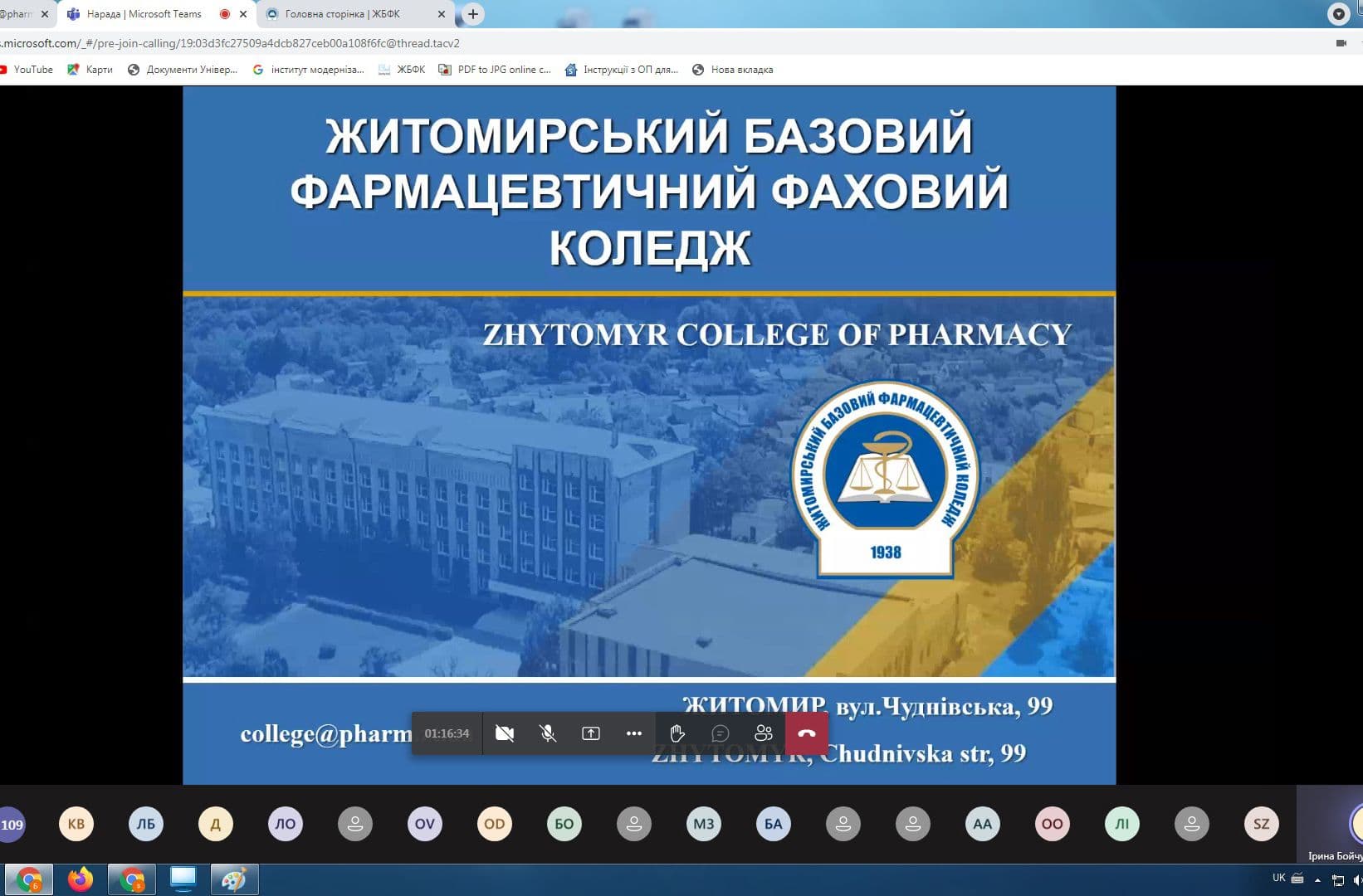Click the address bar URL
Image resolution: width=1363 pixels, height=896 pixels.
click(230, 43)
